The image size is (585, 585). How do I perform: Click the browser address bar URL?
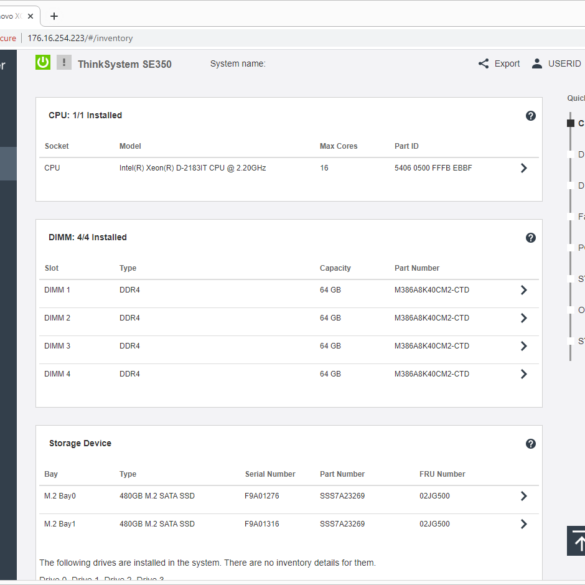pyautogui.click(x=80, y=38)
